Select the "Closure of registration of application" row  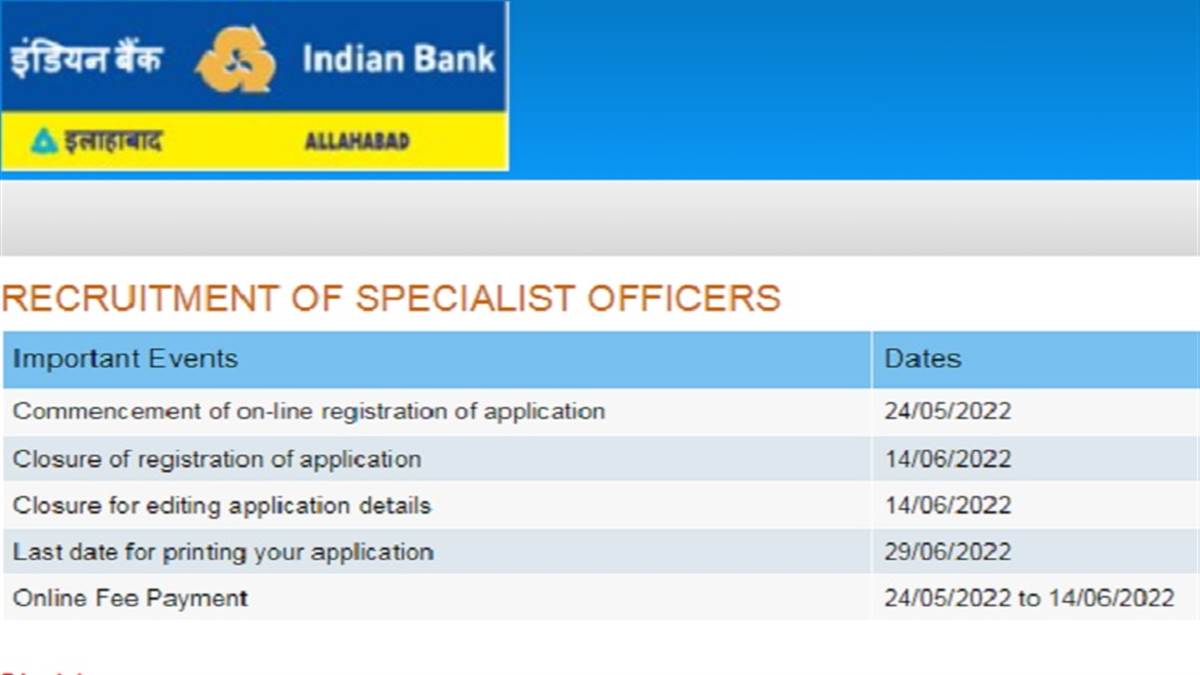(x=217, y=459)
